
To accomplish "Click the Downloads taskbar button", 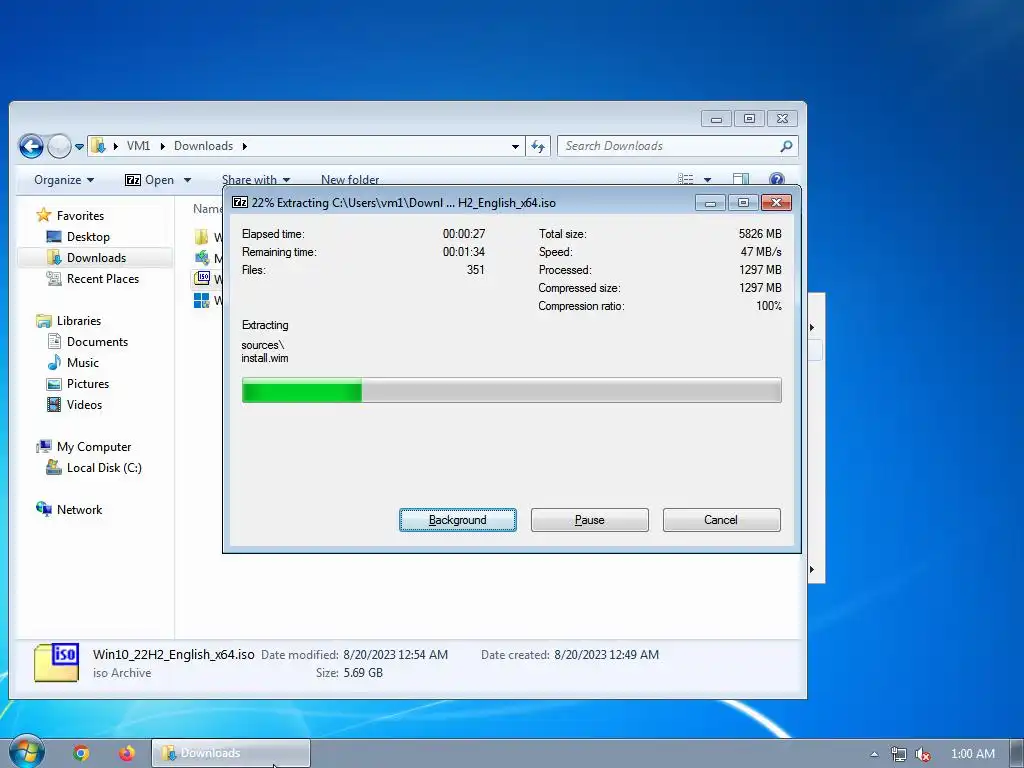I will click(231, 753).
